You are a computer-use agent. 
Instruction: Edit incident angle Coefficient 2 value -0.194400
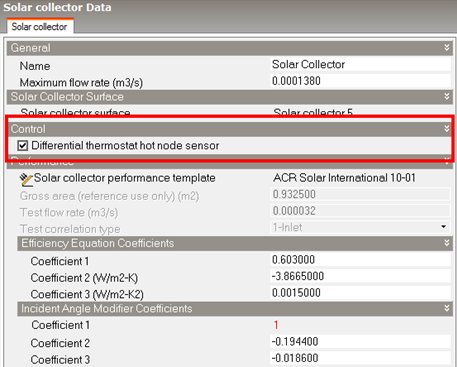click(361, 342)
